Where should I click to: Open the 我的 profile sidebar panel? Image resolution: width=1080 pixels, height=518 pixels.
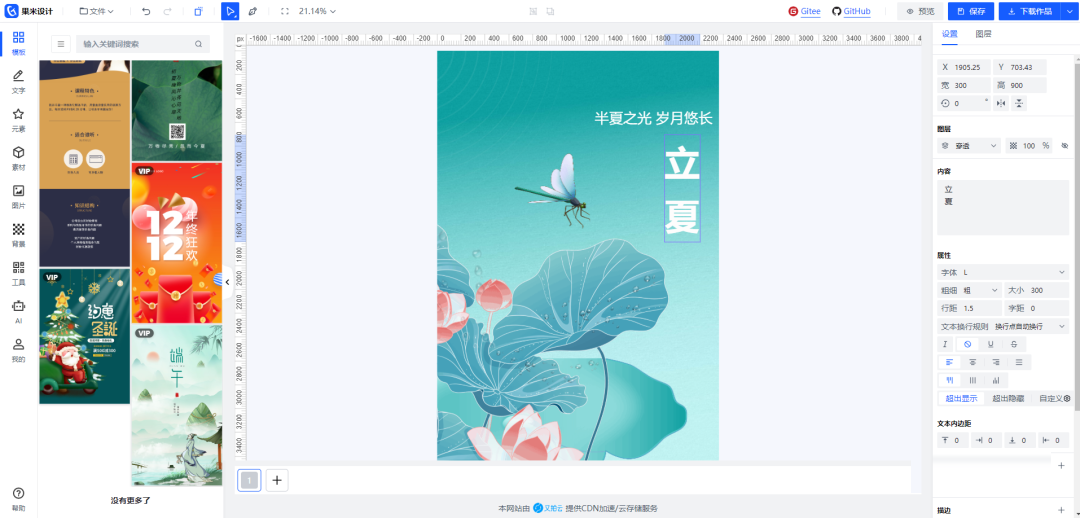click(x=19, y=351)
